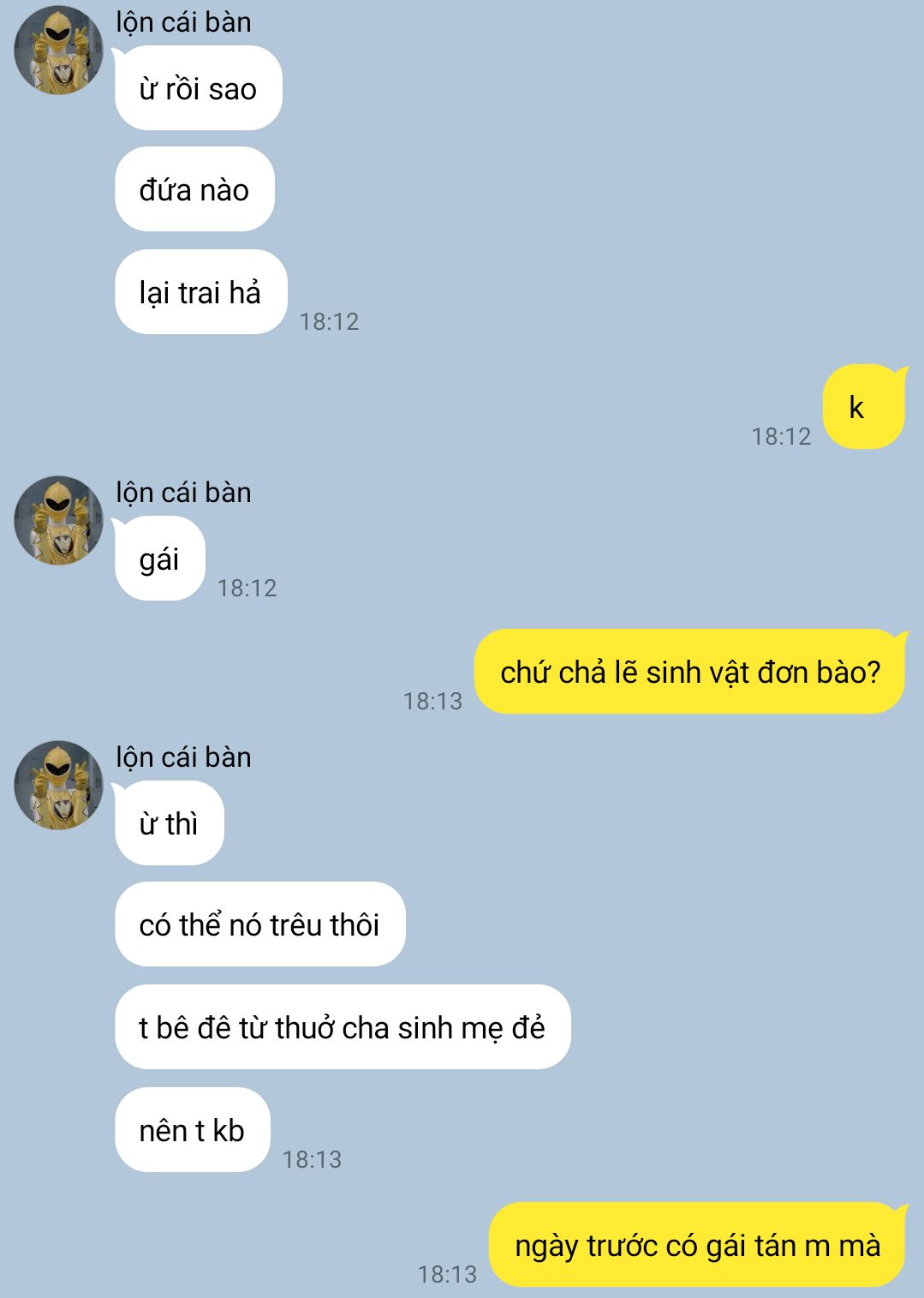The image size is (924, 1298).
Task: Tap sender name above 'ừ thì' message
Action: (183, 757)
